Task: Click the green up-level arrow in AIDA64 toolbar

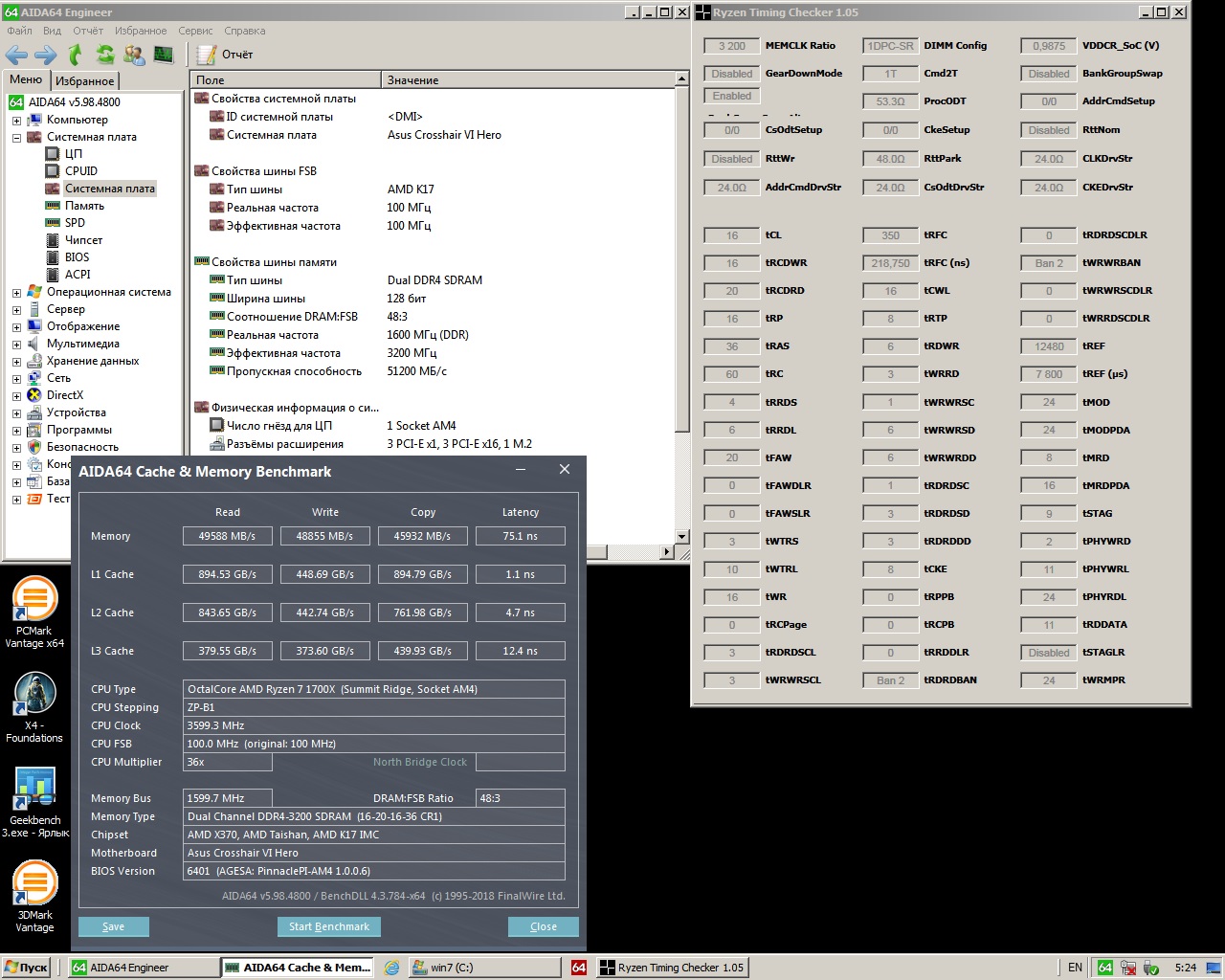Action: [76, 55]
